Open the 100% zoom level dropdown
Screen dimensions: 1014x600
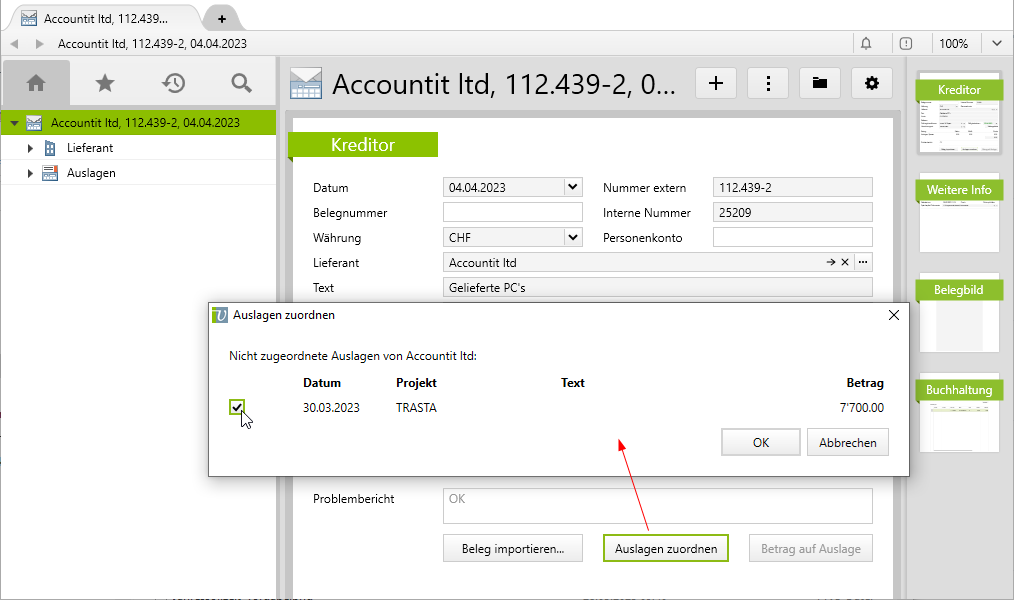coord(997,44)
